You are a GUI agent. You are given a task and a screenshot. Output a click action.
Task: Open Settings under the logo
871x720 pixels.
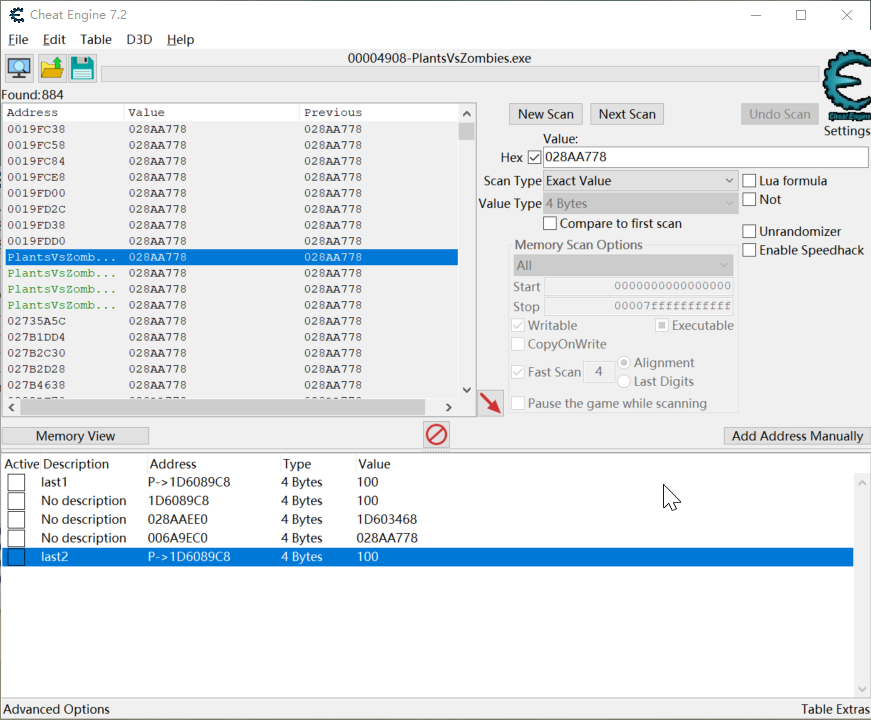[x=847, y=131]
